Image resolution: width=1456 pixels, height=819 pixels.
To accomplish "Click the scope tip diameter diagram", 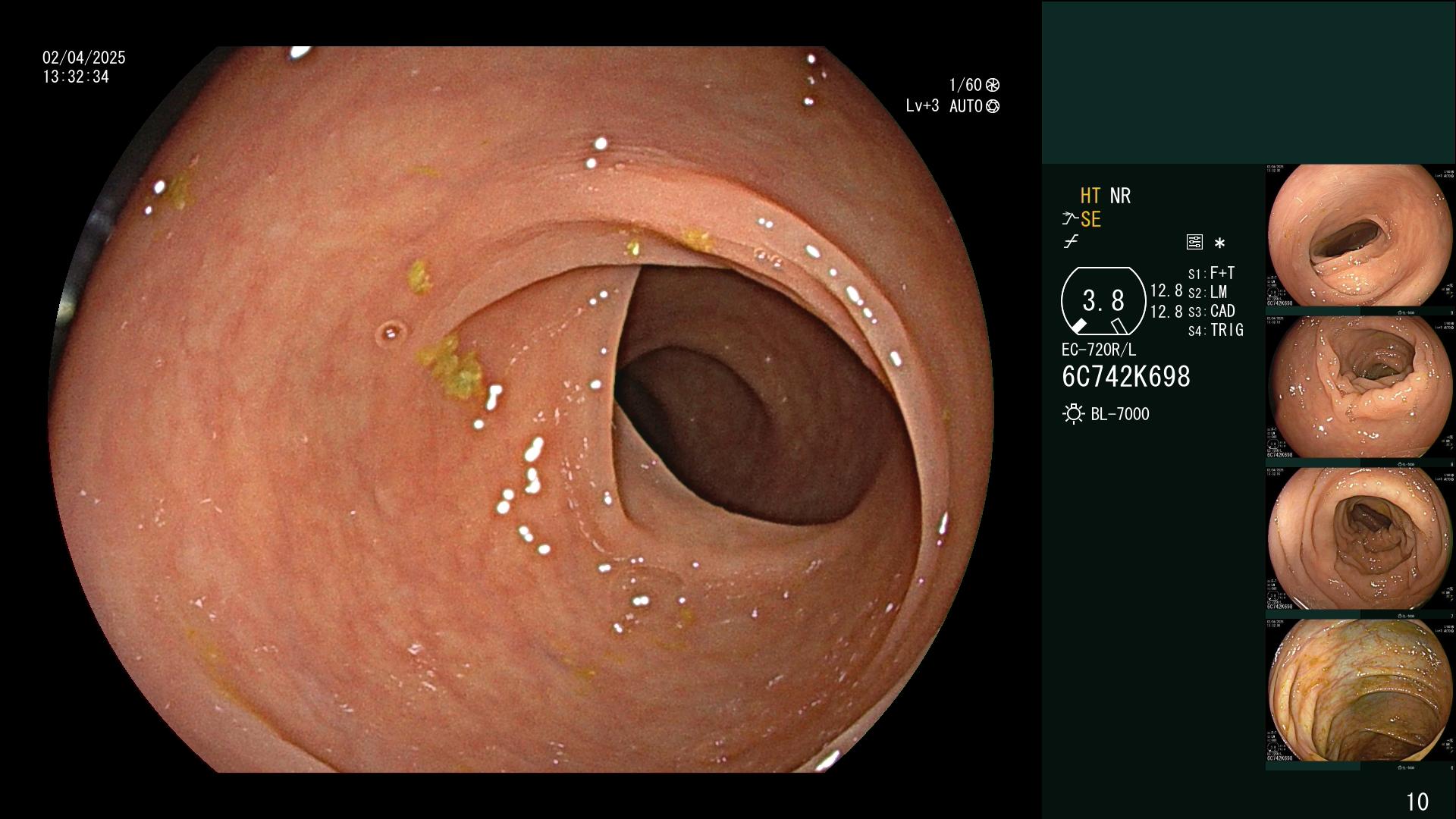I will point(1103,302).
